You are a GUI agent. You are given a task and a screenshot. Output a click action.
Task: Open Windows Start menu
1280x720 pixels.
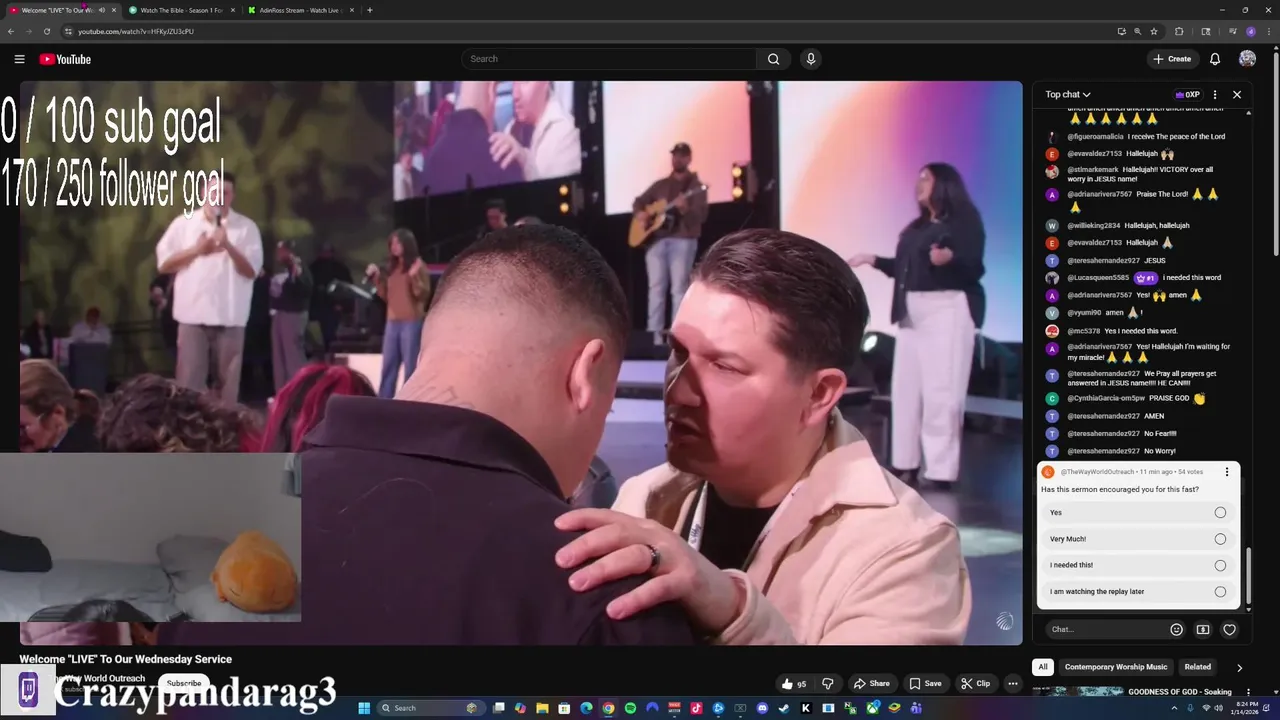coord(364,708)
